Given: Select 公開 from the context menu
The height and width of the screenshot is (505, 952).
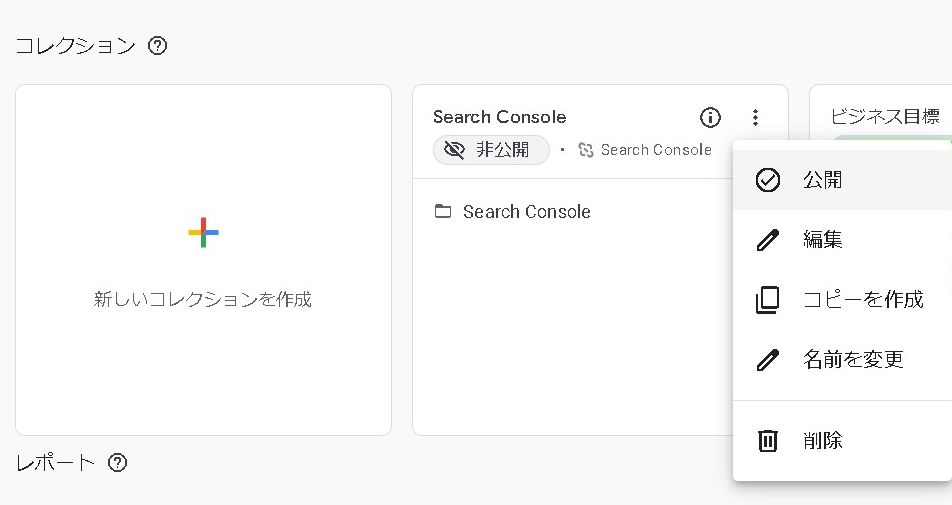Looking at the screenshot, I should 823,180.
